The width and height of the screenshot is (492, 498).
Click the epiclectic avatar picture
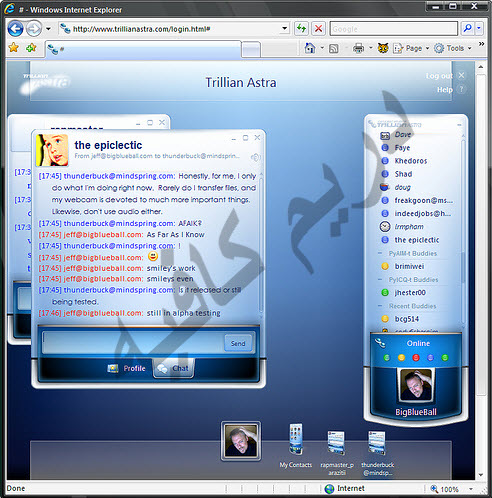[x=52, y=150]
